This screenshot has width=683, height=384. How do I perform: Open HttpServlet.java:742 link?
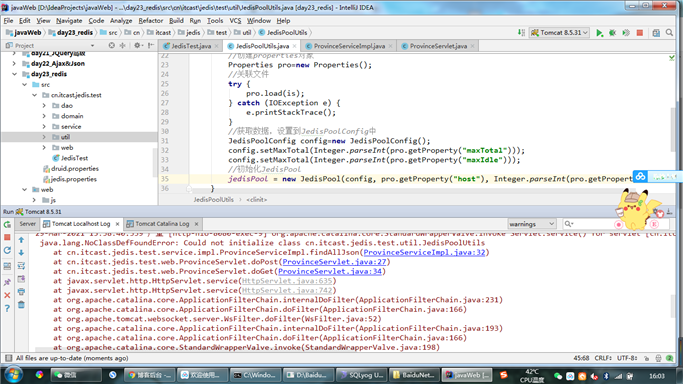287,291
